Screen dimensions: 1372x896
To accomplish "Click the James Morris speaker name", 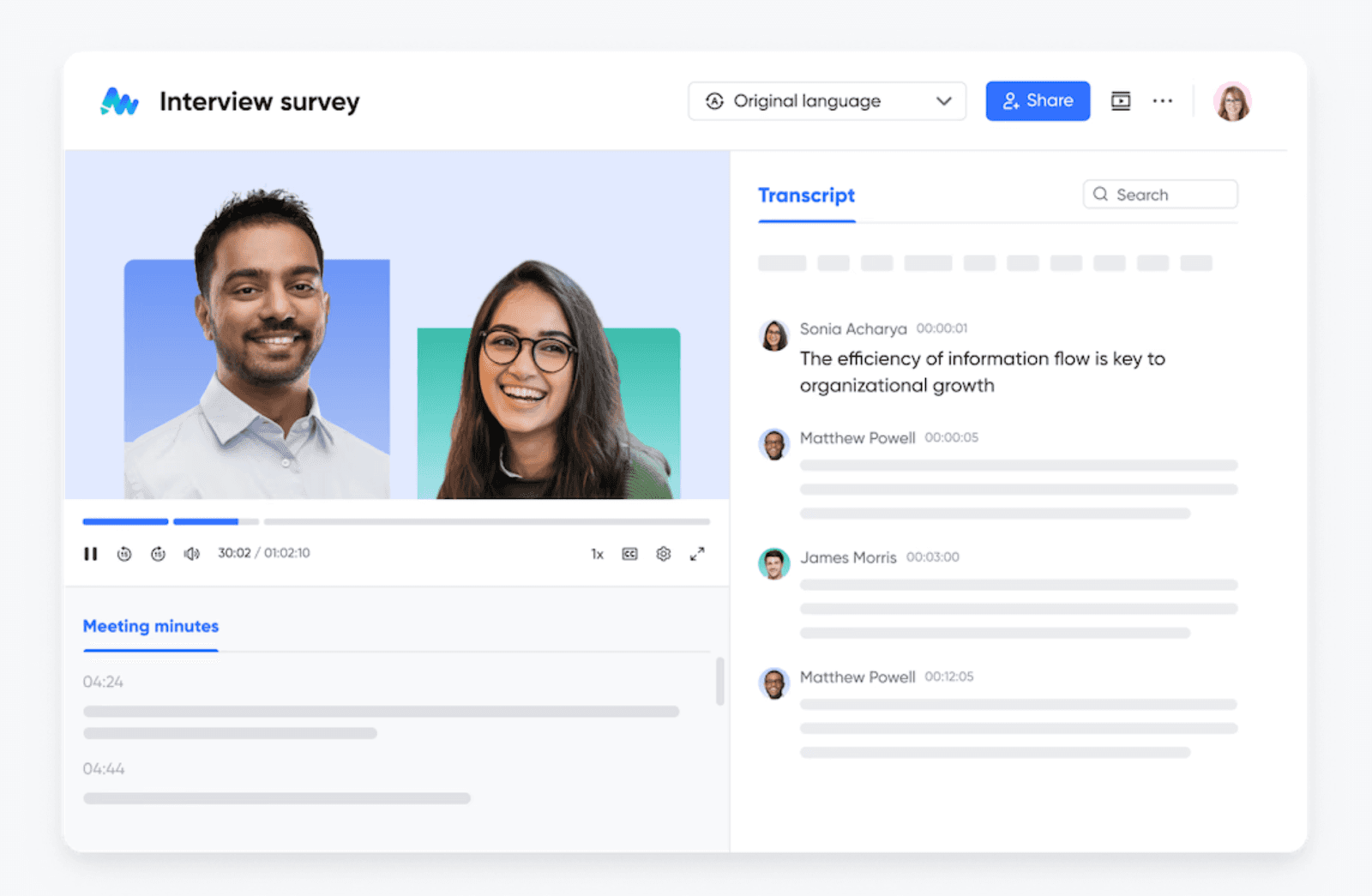I will pos(848,557).
